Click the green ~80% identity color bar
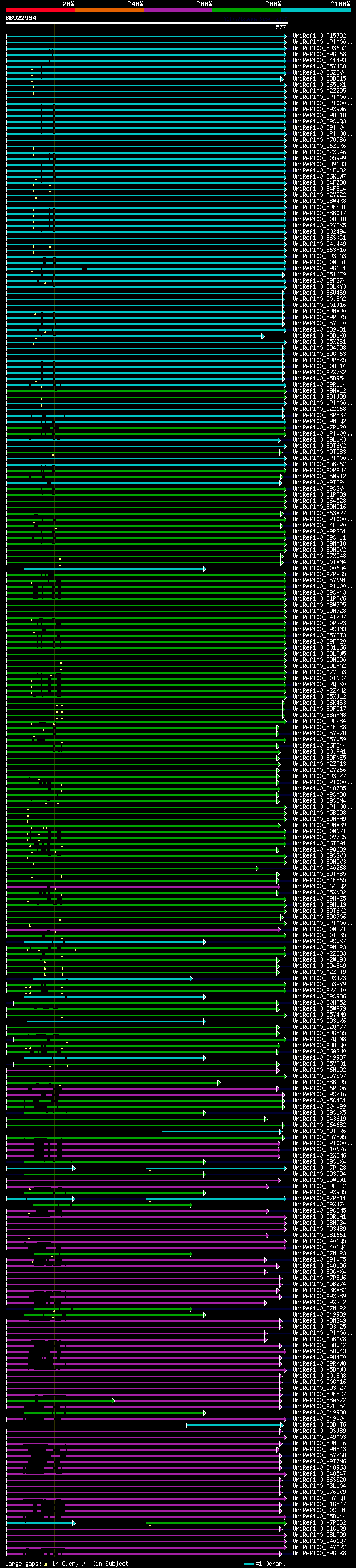This screenshot has width=356, height=1568. click(x=247, y=10)
